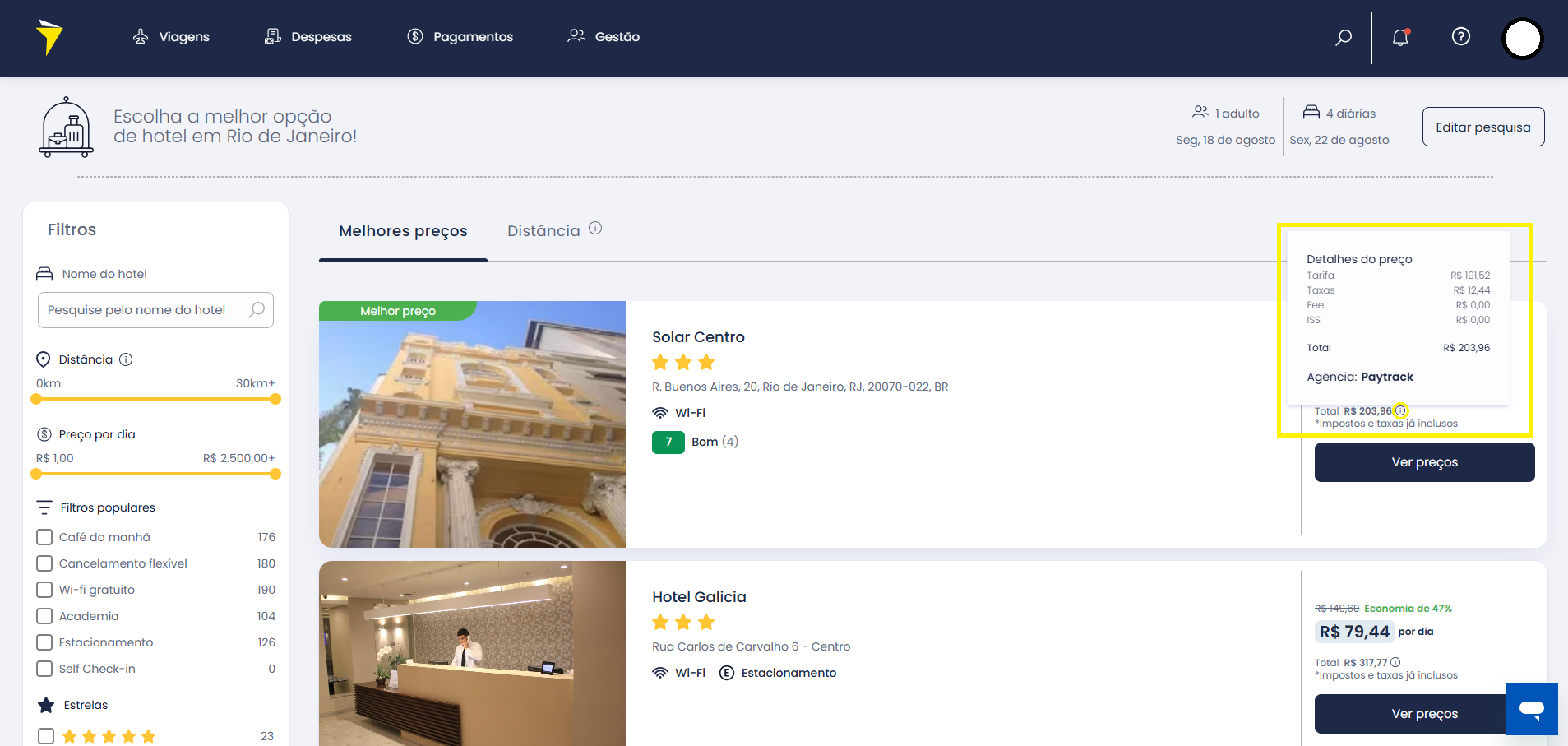
Task: Open the user profile avatar
Action: (x=1523, y=39)
